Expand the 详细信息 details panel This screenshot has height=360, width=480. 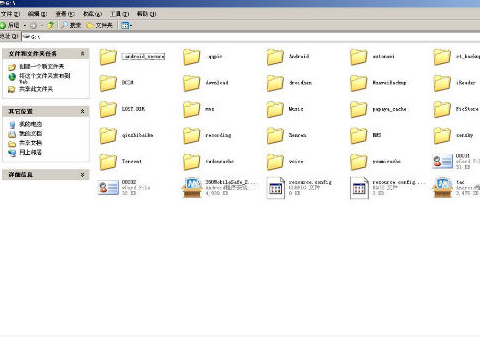pyautogui.click(x=82, y=174)
